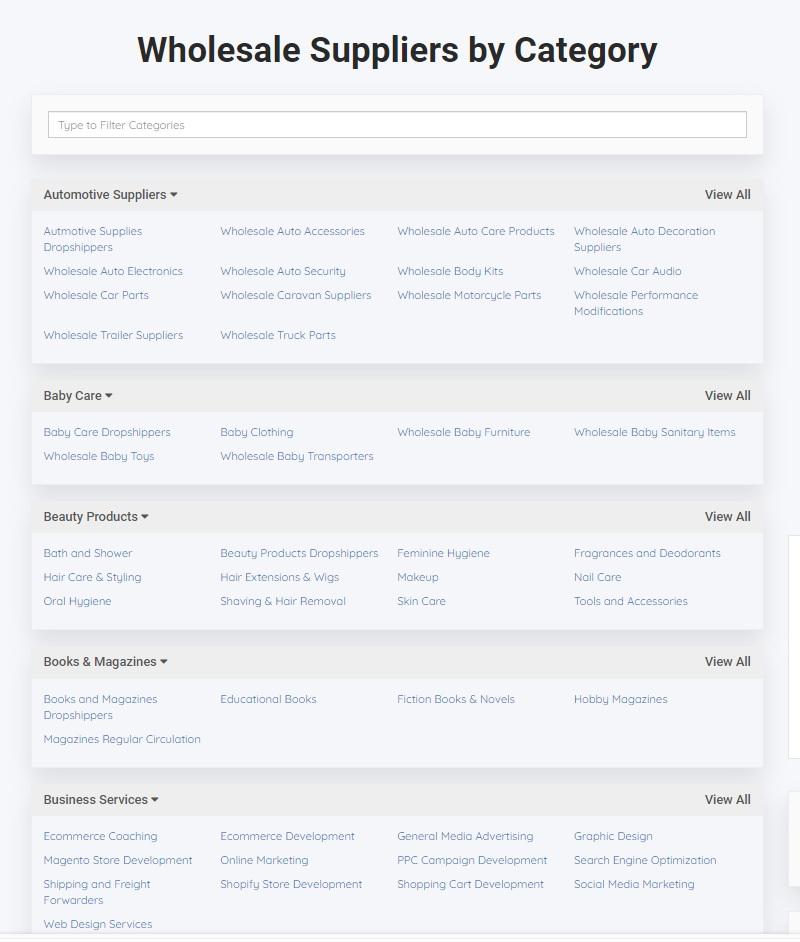The image size is (800, 942).
Task: Go to Wholesale Baby Furniture
Action: tap(464, 433)
